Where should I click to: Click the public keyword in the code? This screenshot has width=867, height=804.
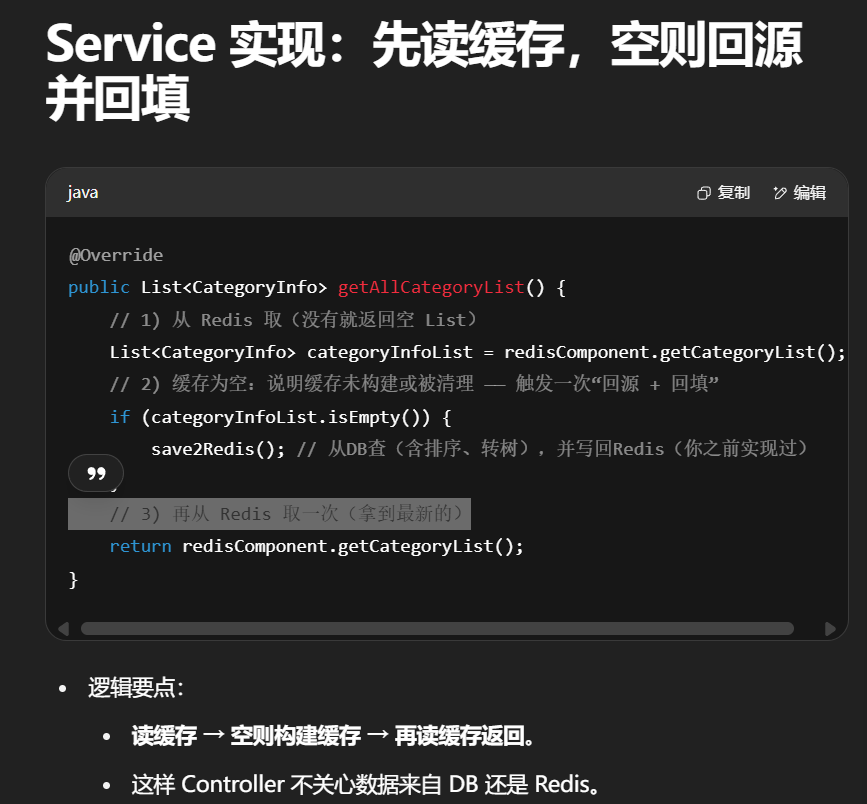pos(98,287)
